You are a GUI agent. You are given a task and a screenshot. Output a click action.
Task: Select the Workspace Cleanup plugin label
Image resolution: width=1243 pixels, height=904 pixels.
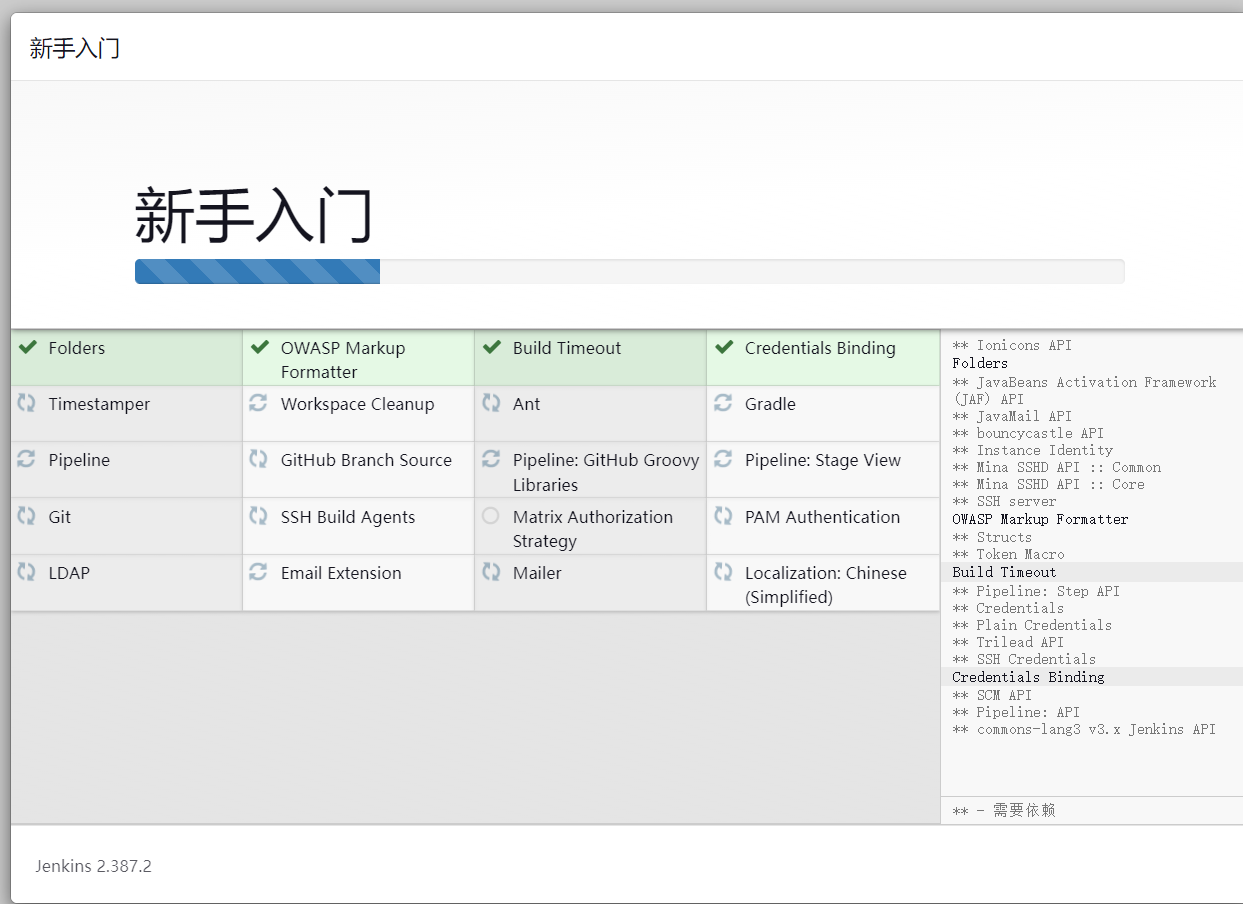[357, 404]
